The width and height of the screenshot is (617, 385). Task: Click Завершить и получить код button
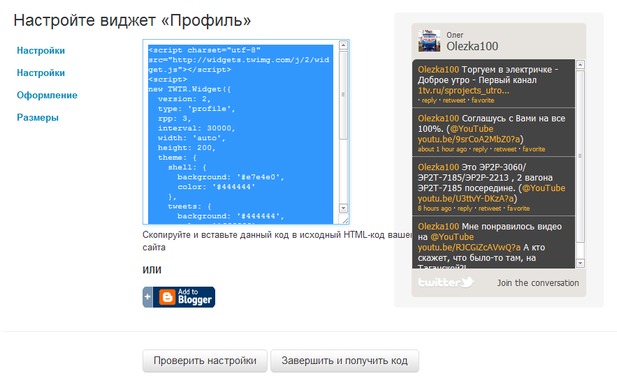pyautogui.click(x=345, y=361)
